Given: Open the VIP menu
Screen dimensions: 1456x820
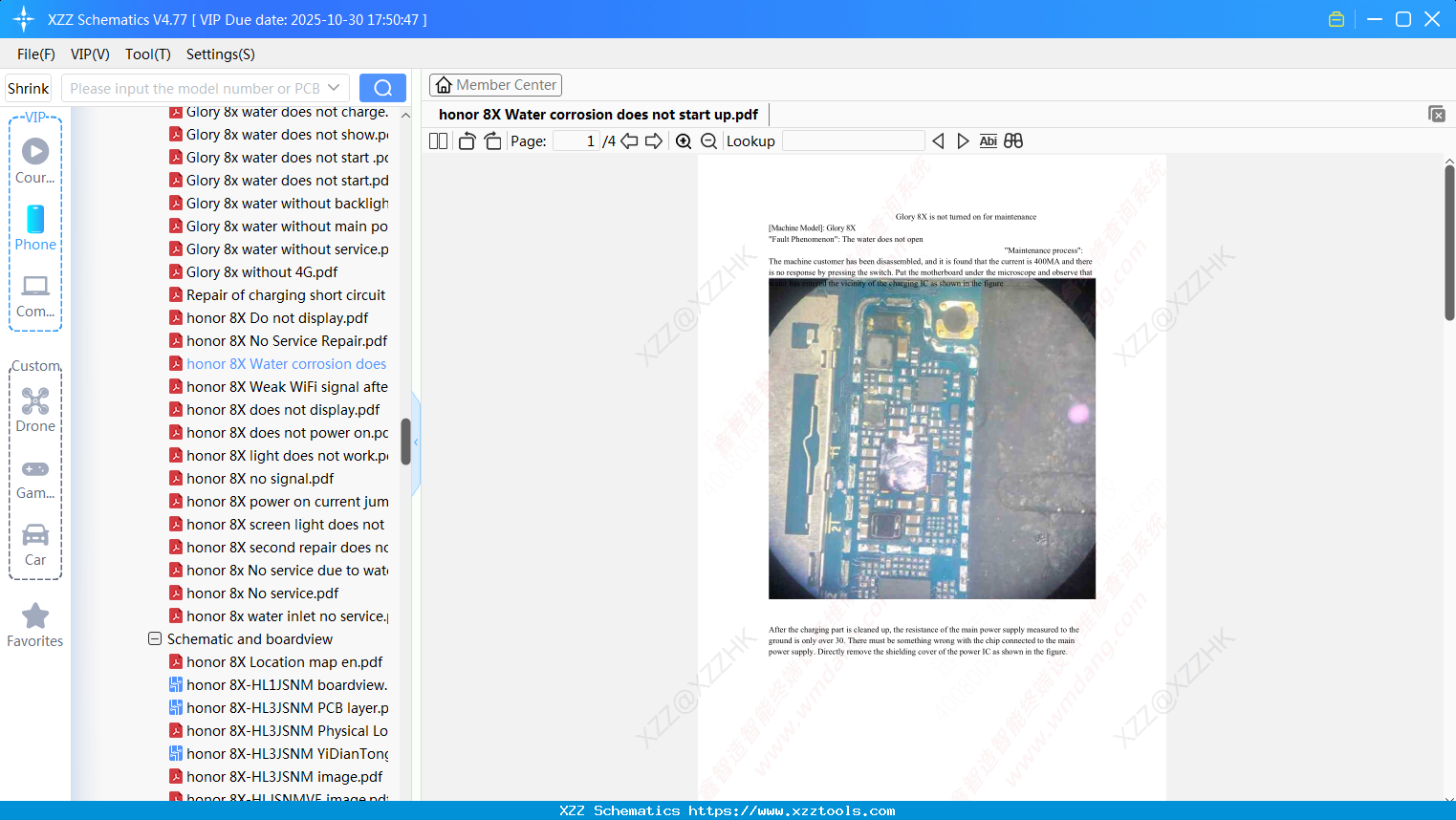Looking at the screenshot, I should [x=90, y=54].
